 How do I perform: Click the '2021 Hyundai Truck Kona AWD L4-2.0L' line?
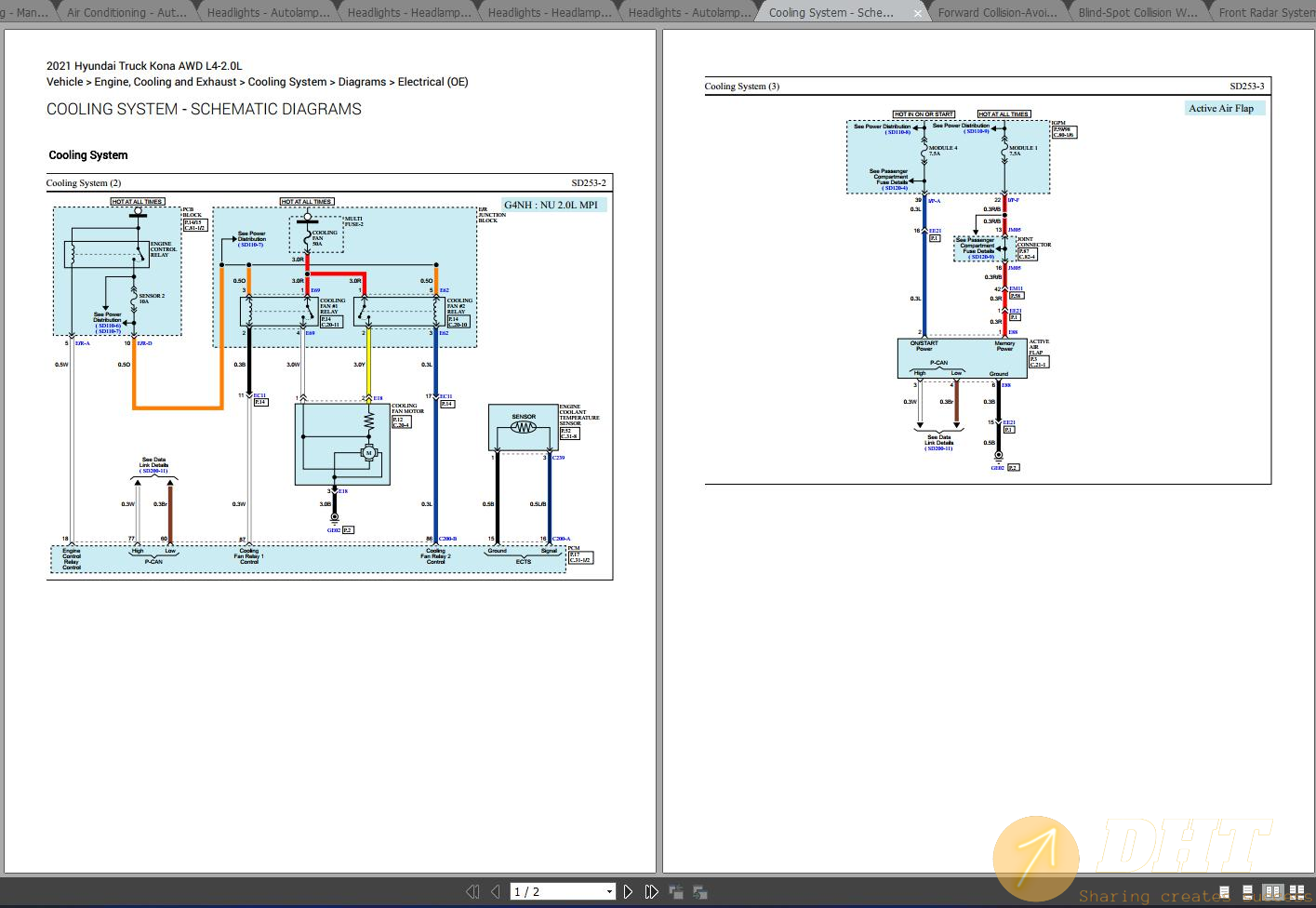tap(144, 66)
